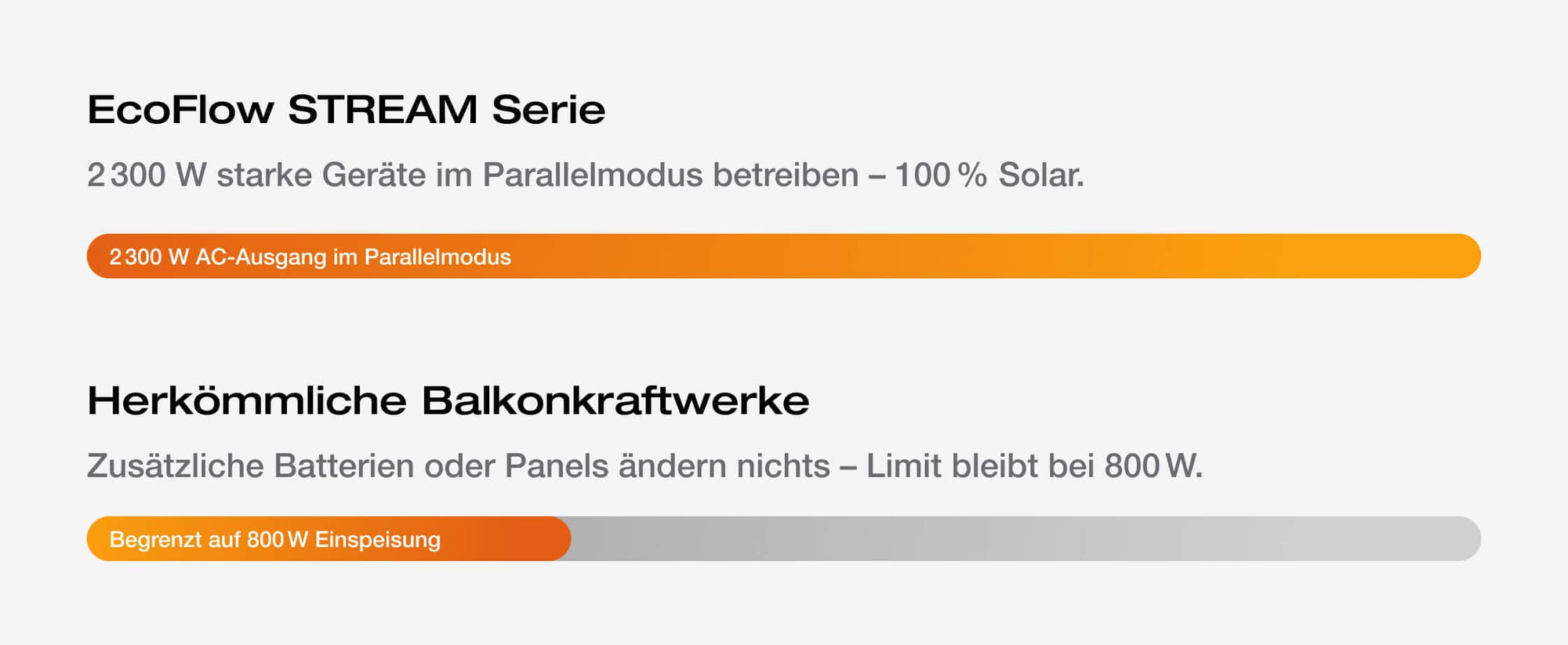Click 'Limit bleibt bei' in the second subtitle
Viewport: 1568px width, 645px height.
point(980,466)
